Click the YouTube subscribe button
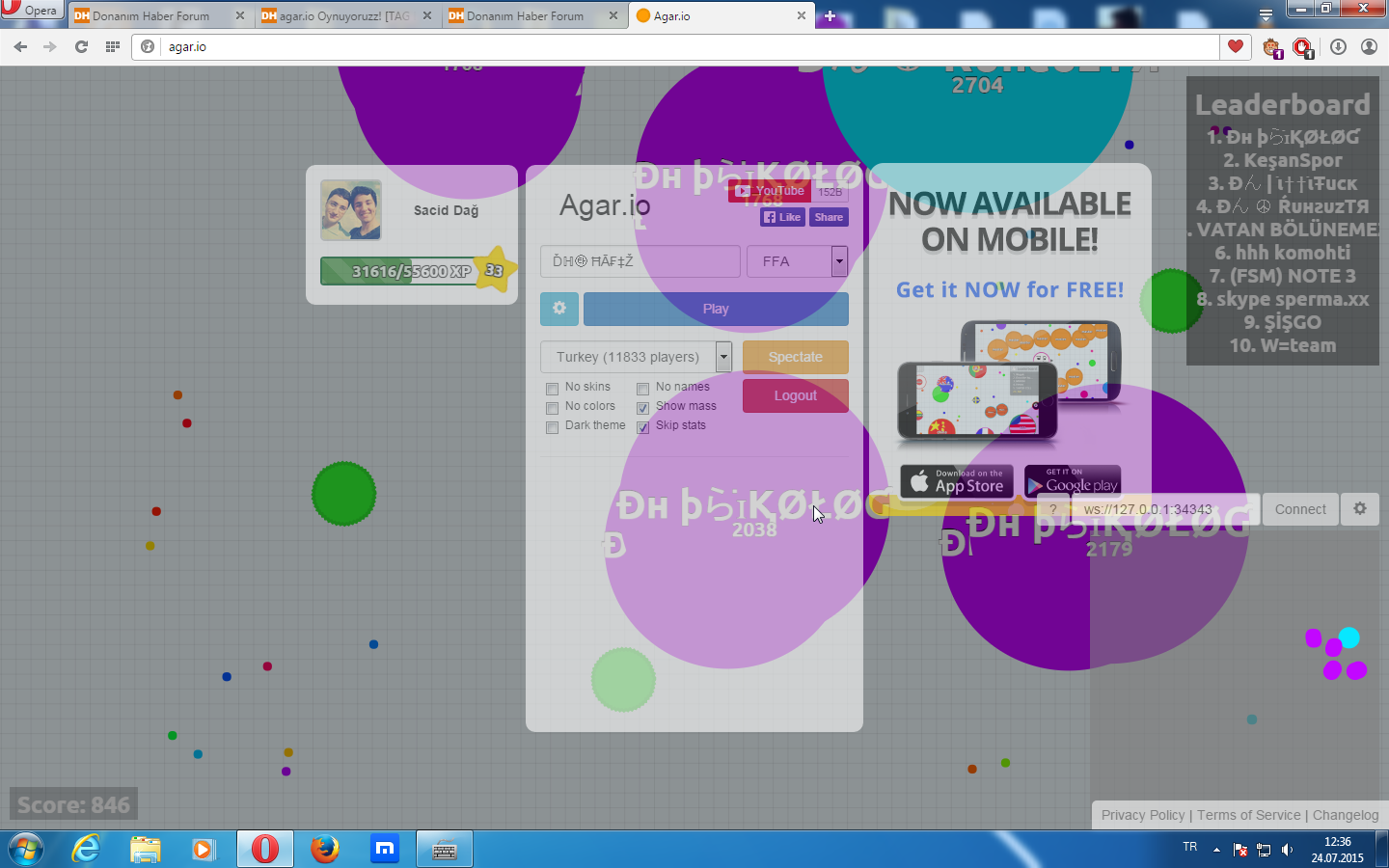Viewport: 1389px width, 868px height. pos(770,191)
